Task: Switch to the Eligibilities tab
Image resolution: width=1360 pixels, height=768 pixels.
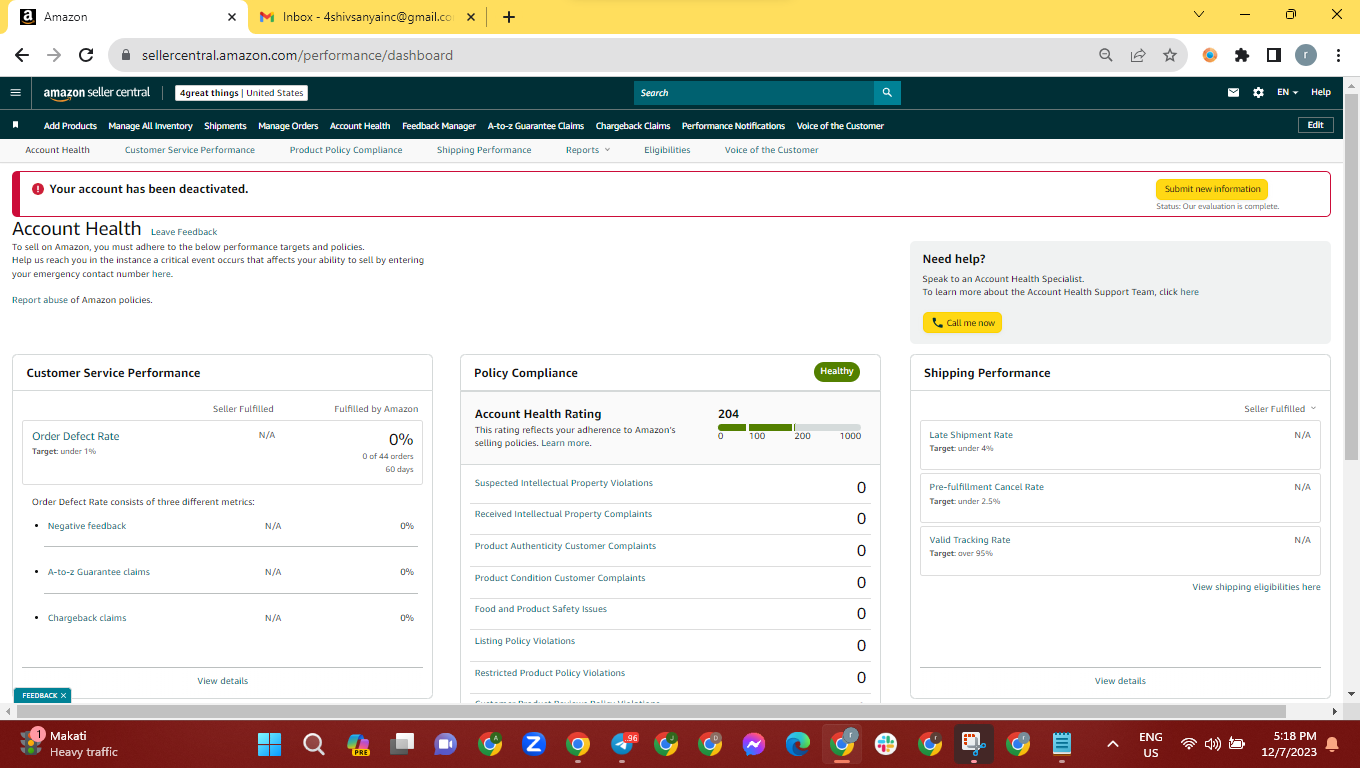Action: (x=667, y=150)
